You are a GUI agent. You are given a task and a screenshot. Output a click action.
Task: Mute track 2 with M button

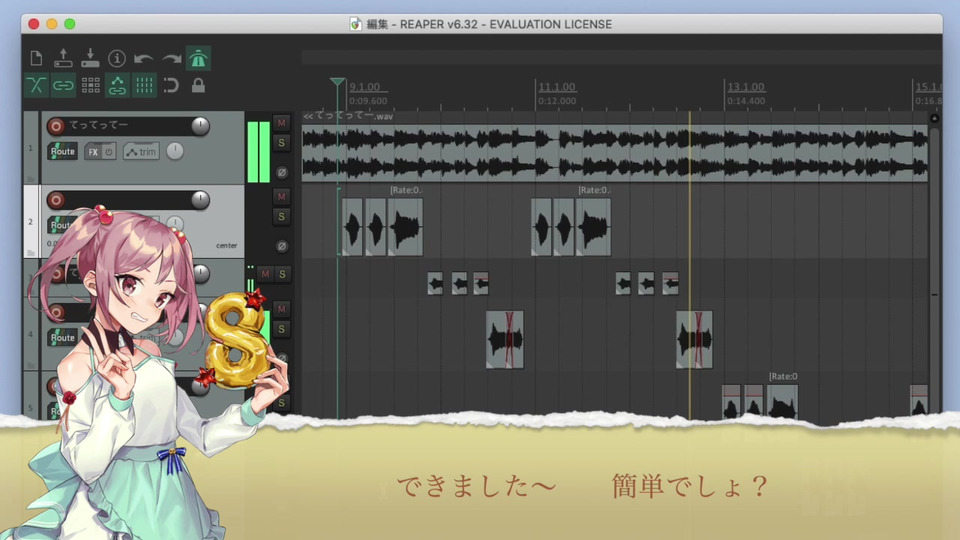pyautogui.click(x=282, y=197)
